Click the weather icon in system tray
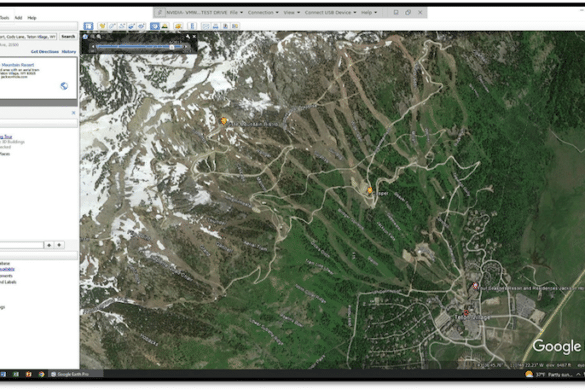585x390 pixels. pyautogui.click(x=529, y=374)
